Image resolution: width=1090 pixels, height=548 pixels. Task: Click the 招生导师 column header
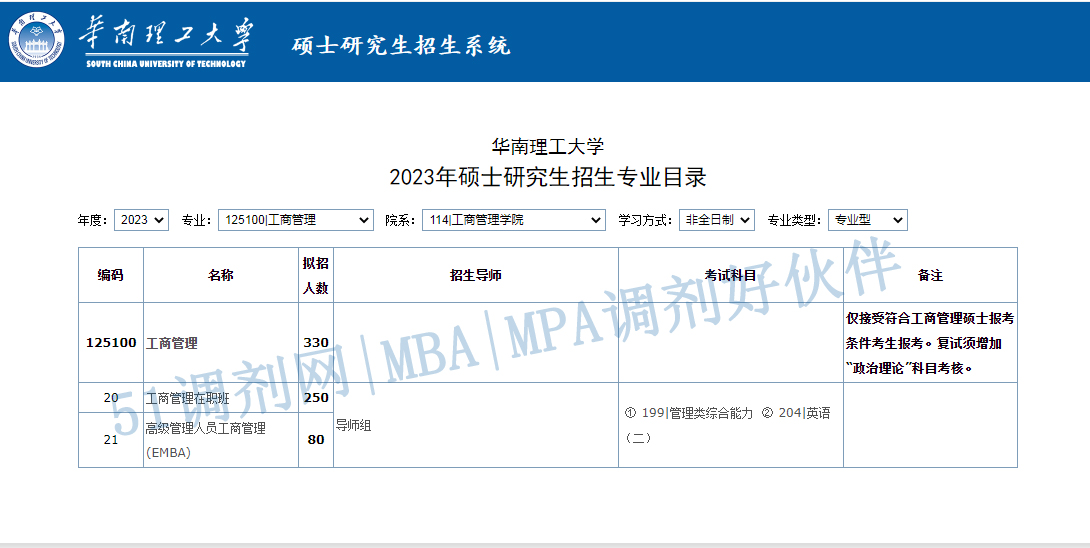coord(475,275)
